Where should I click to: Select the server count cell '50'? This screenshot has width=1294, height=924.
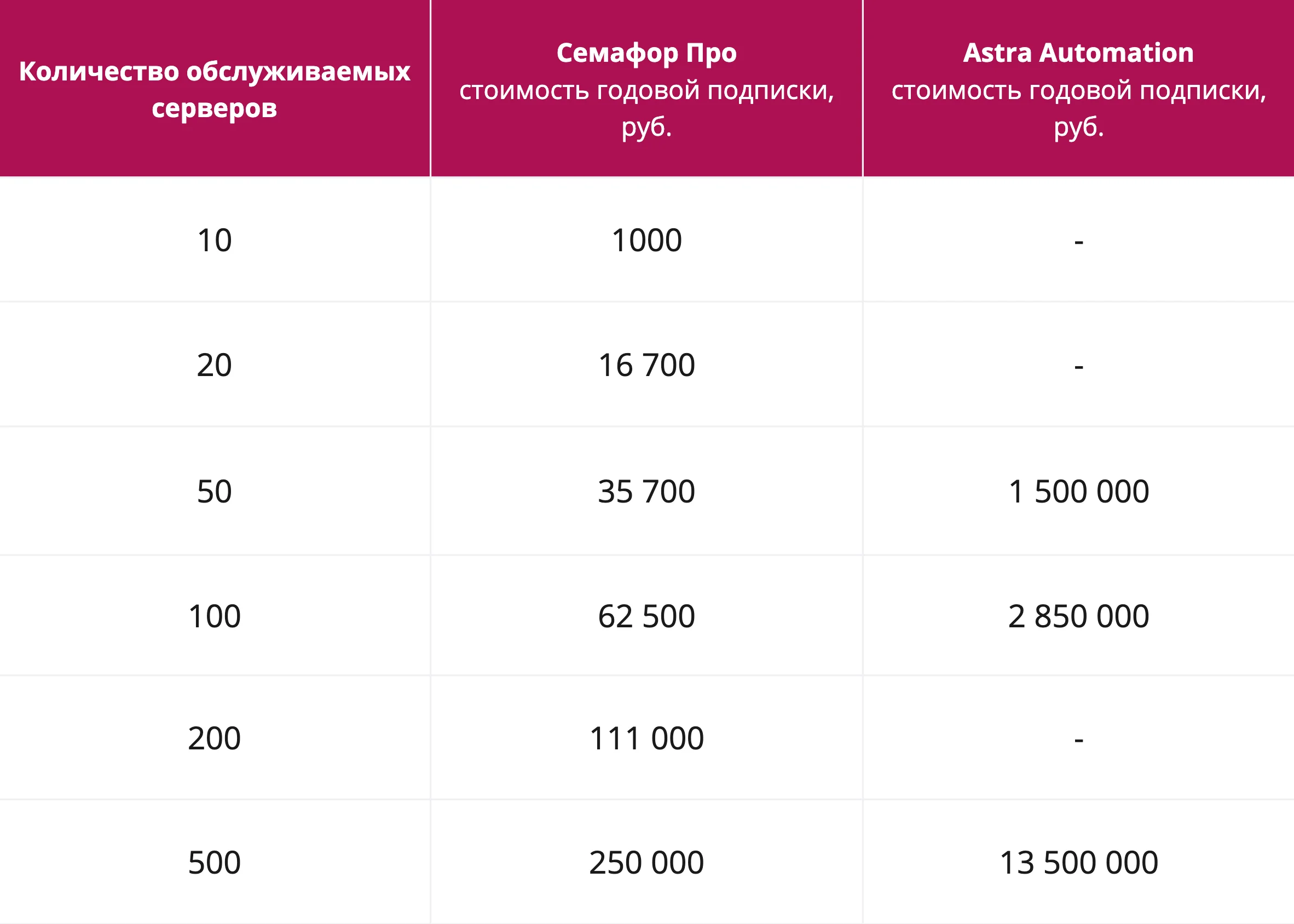click(215, 491)
